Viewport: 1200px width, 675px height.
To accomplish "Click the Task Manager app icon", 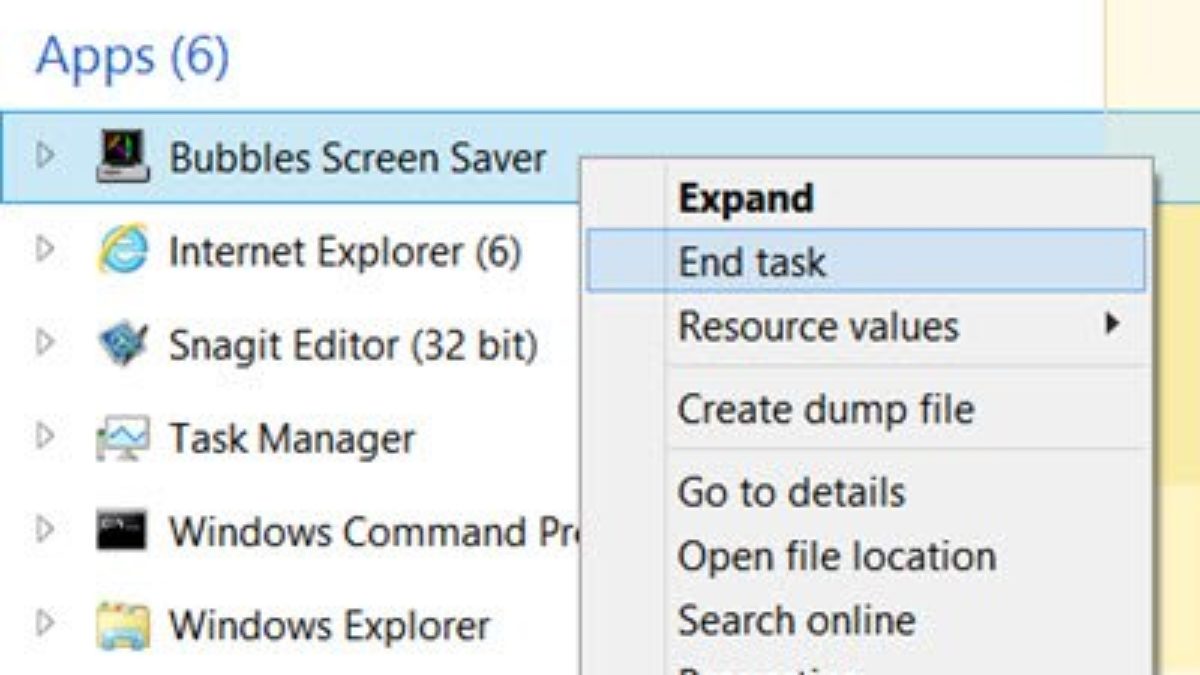I will tap(123, 438).
